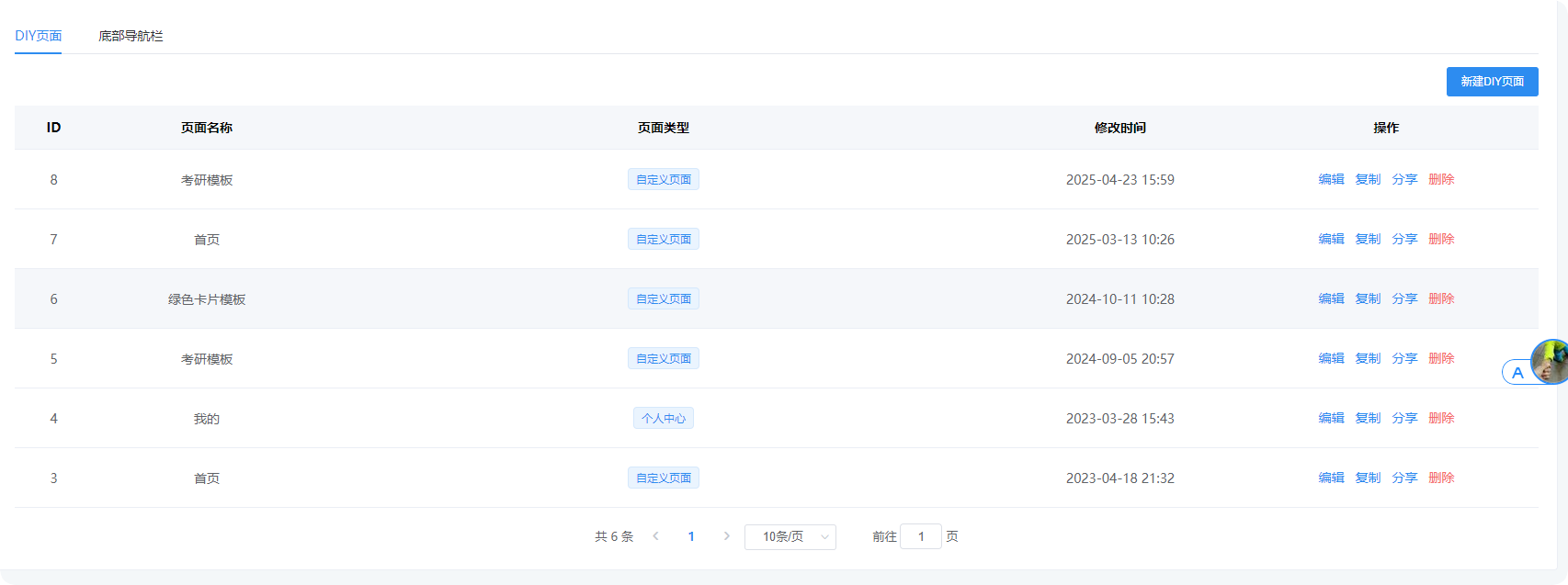Click 编辑 for 我的 page

pos(1331,418)
